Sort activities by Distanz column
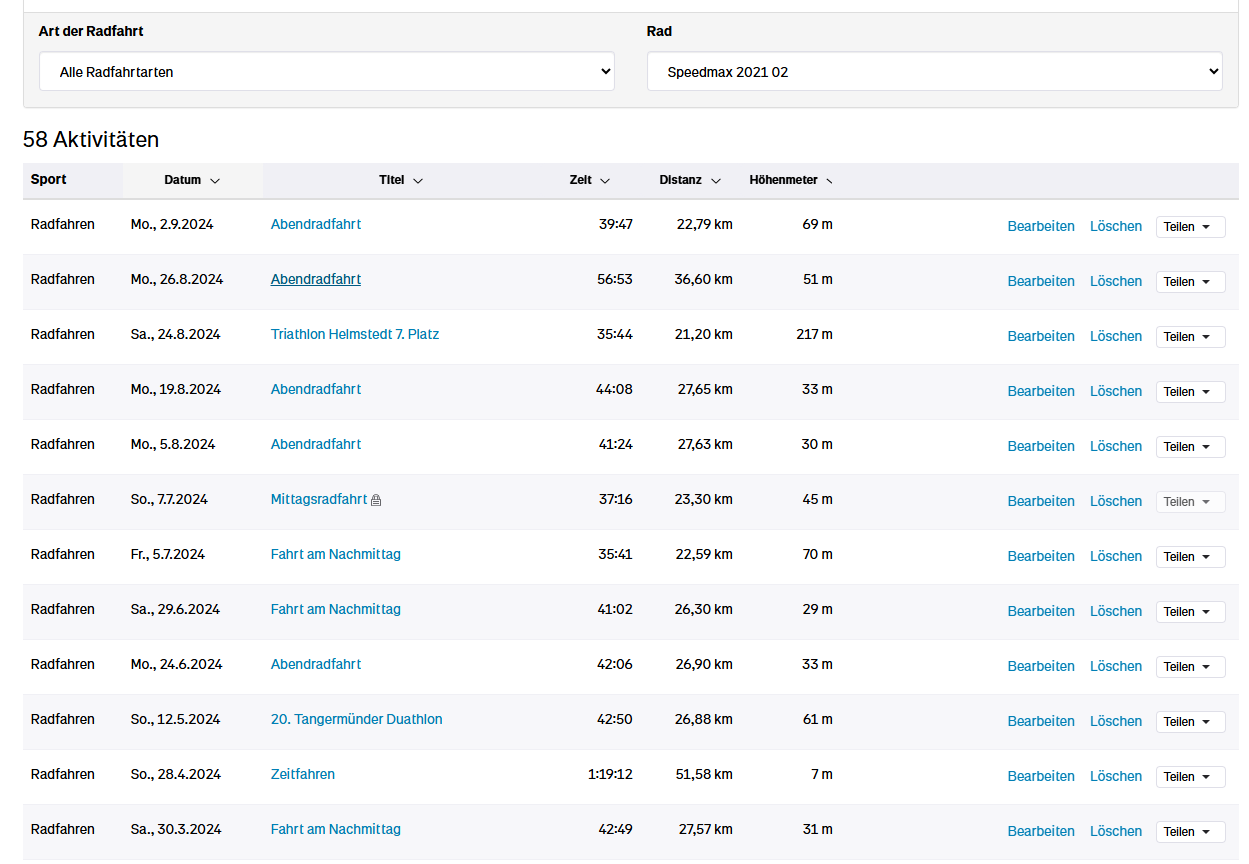Image resolution: width=1249 pixels, height=864 pixels. click(x=689, y=180)
